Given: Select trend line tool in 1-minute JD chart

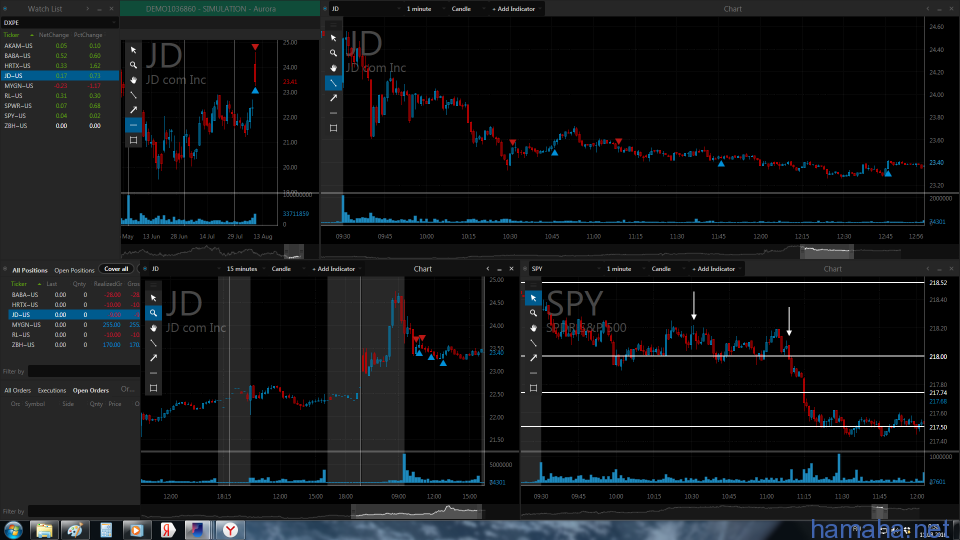Looking at the screenshot, I should pos(333,83).
